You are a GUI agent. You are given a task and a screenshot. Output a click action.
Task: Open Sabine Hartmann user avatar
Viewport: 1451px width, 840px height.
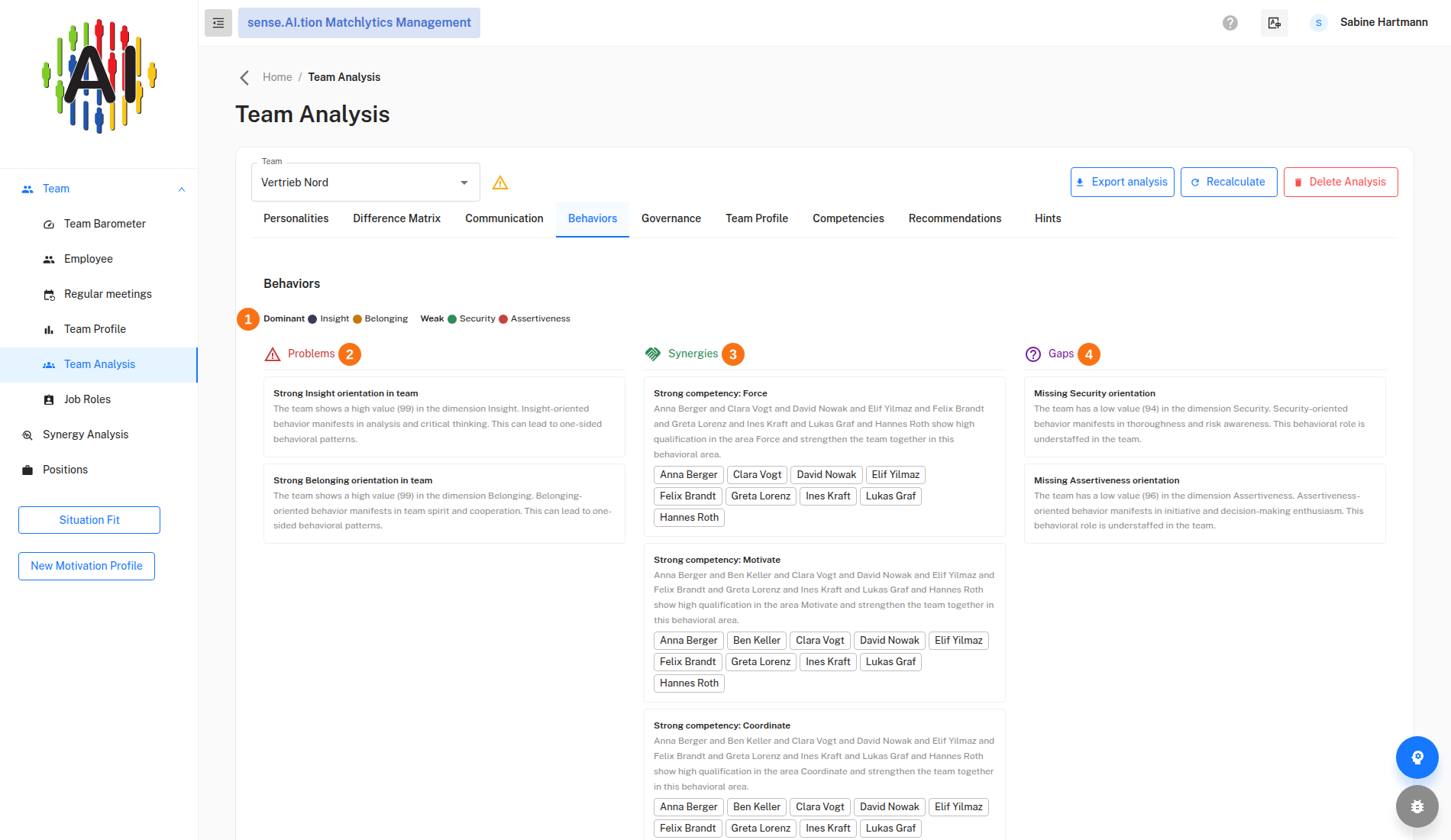(1318, 23)
